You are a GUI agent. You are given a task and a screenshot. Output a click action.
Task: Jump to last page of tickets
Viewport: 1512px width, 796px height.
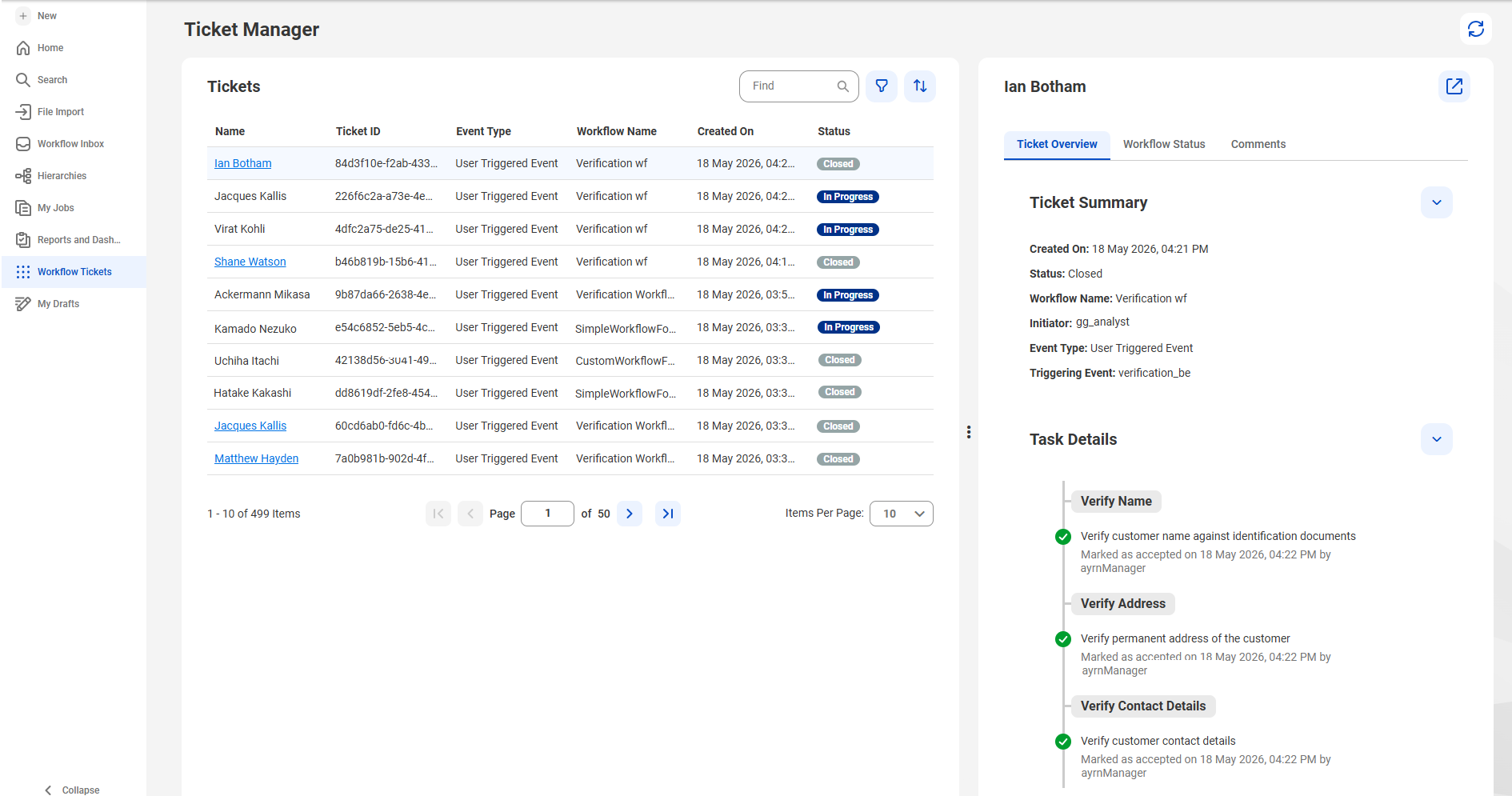pos(668,514)
